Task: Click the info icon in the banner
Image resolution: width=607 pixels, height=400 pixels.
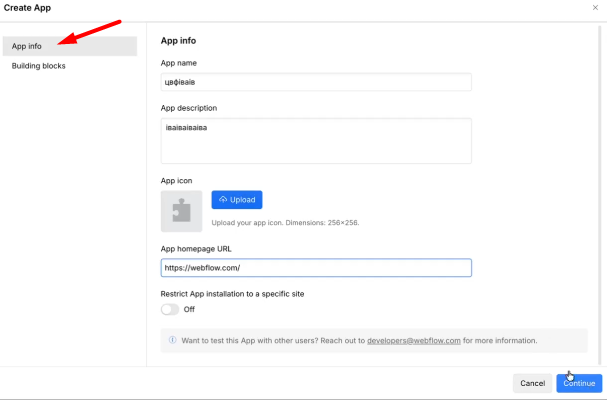Action: [x=173, y=340]
